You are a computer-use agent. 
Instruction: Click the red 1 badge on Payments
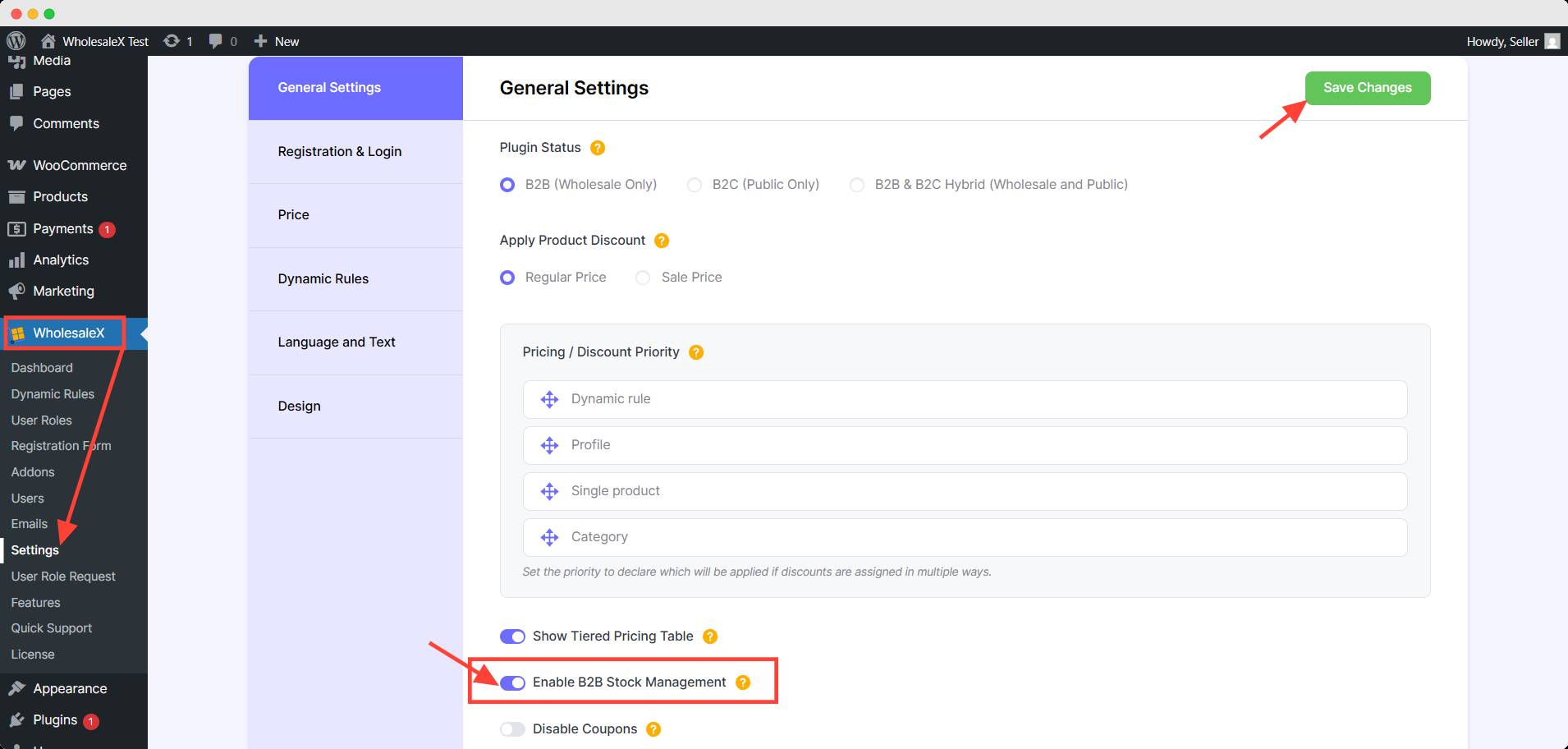click(x=107, y=230)
